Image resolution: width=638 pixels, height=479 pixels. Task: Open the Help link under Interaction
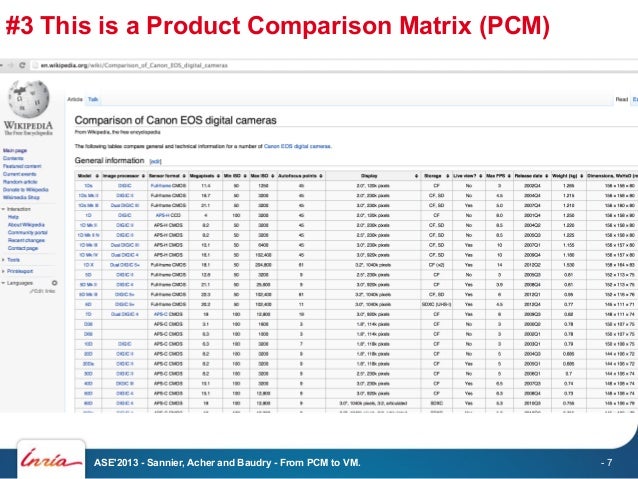click(x=13, y=217)
